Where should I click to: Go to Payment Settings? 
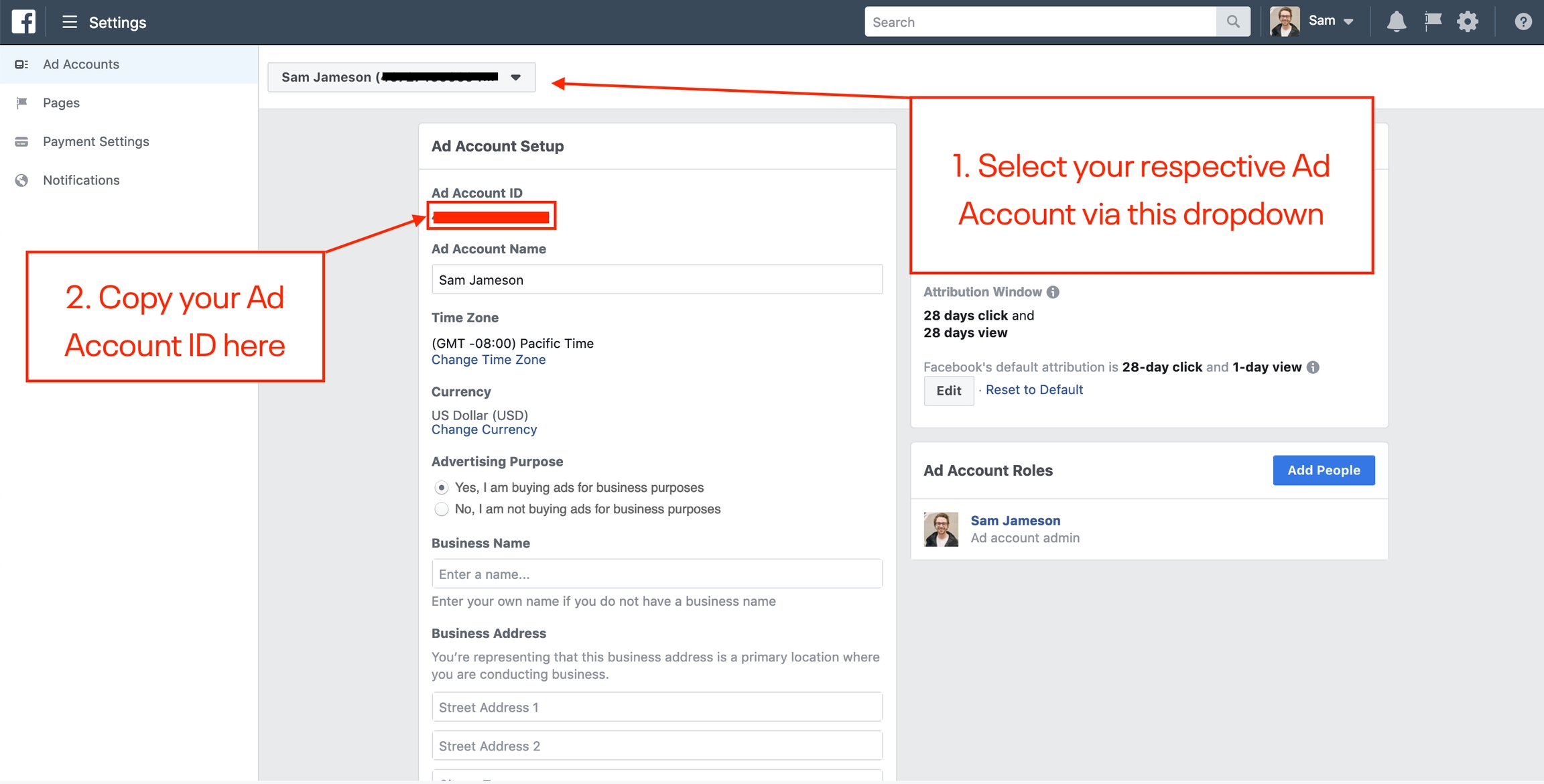pyautogui.click(x=129, y=141)
